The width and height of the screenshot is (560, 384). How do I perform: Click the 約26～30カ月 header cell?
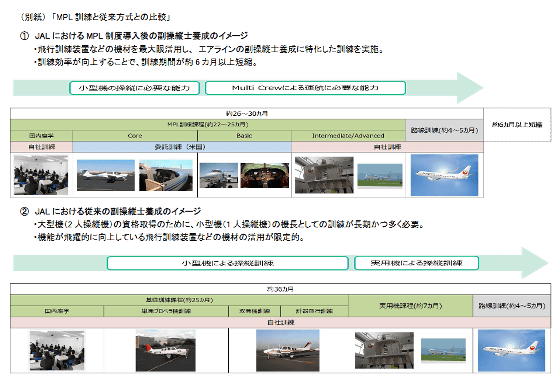pyautogui.click(x=247, y=114)
